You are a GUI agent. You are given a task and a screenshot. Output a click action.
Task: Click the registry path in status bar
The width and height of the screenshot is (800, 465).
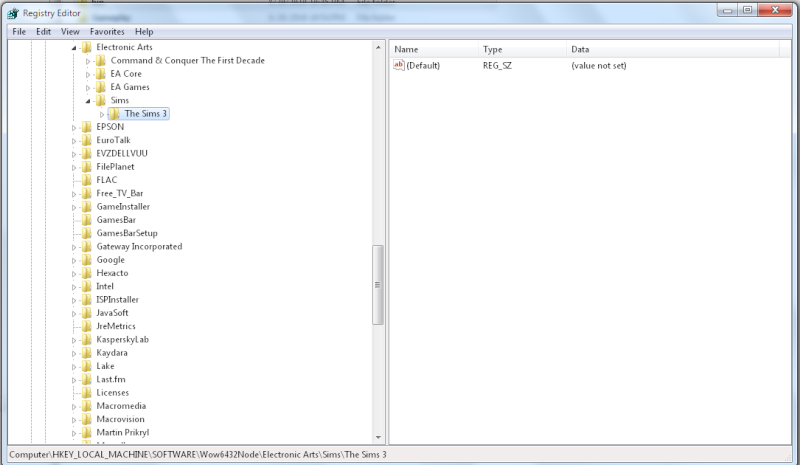197,454
